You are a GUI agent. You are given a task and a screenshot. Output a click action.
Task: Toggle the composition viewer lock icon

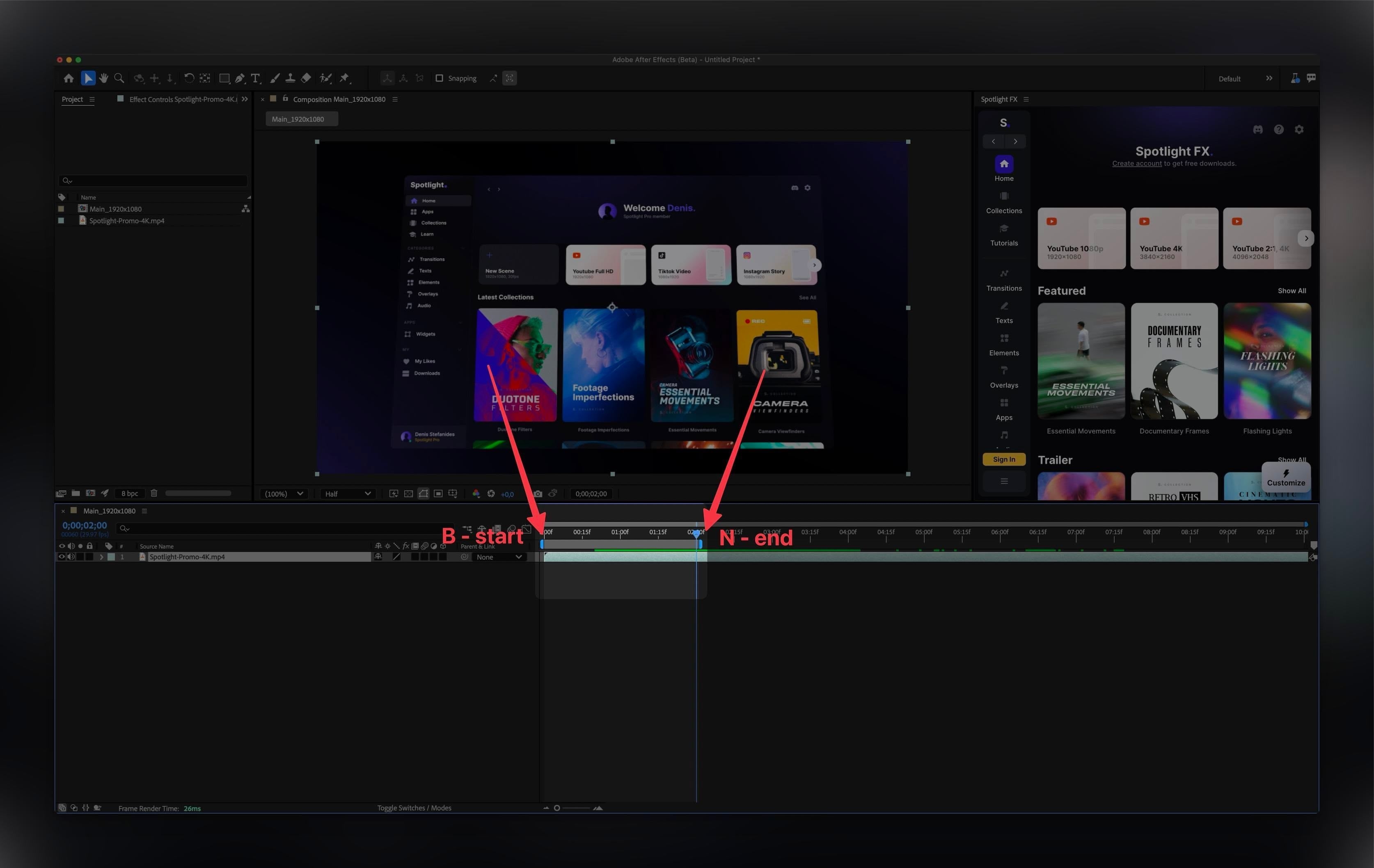click(x=285, y=98)
